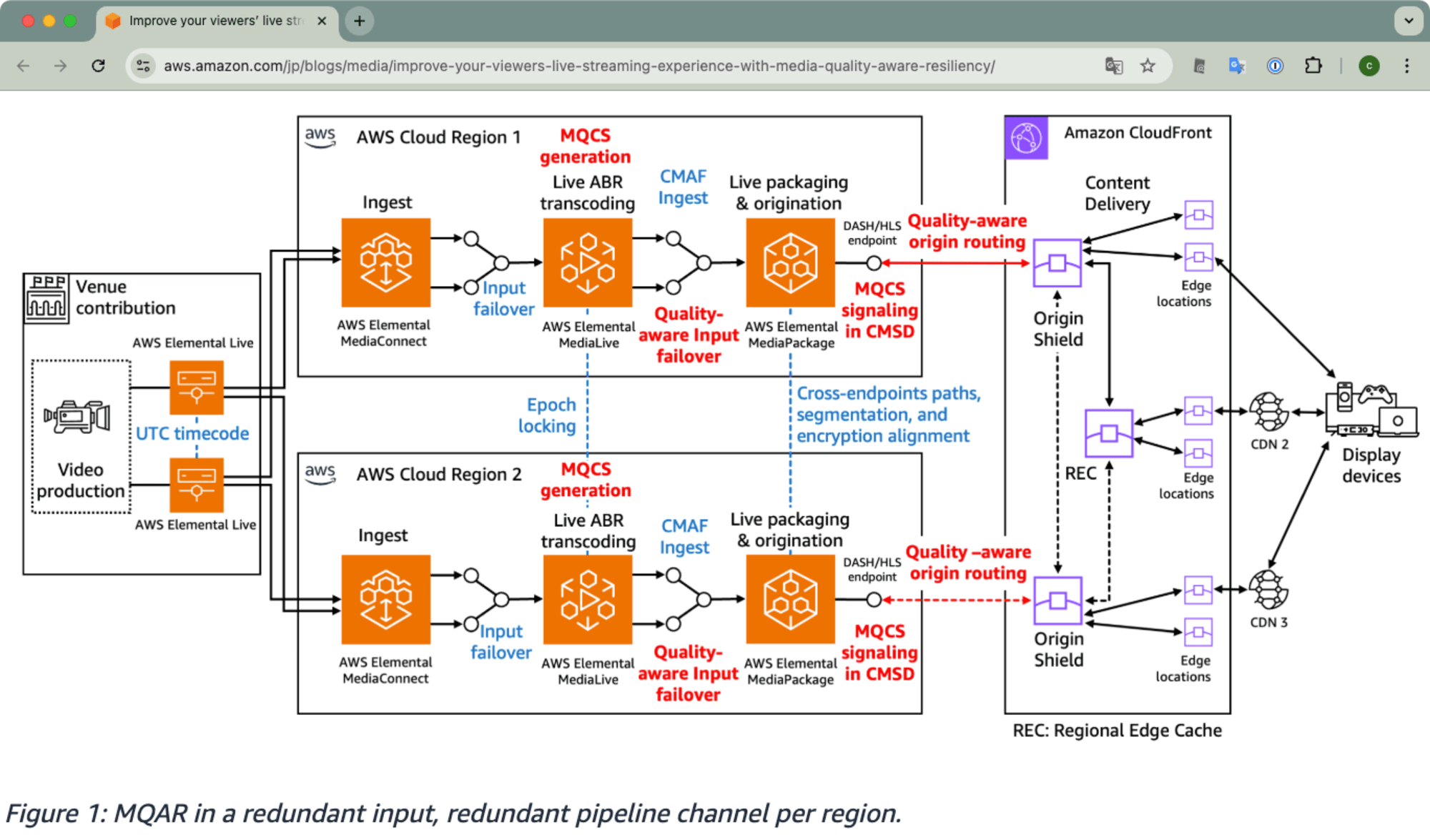Click the Venue contribution icon

(x=46, y=298)
